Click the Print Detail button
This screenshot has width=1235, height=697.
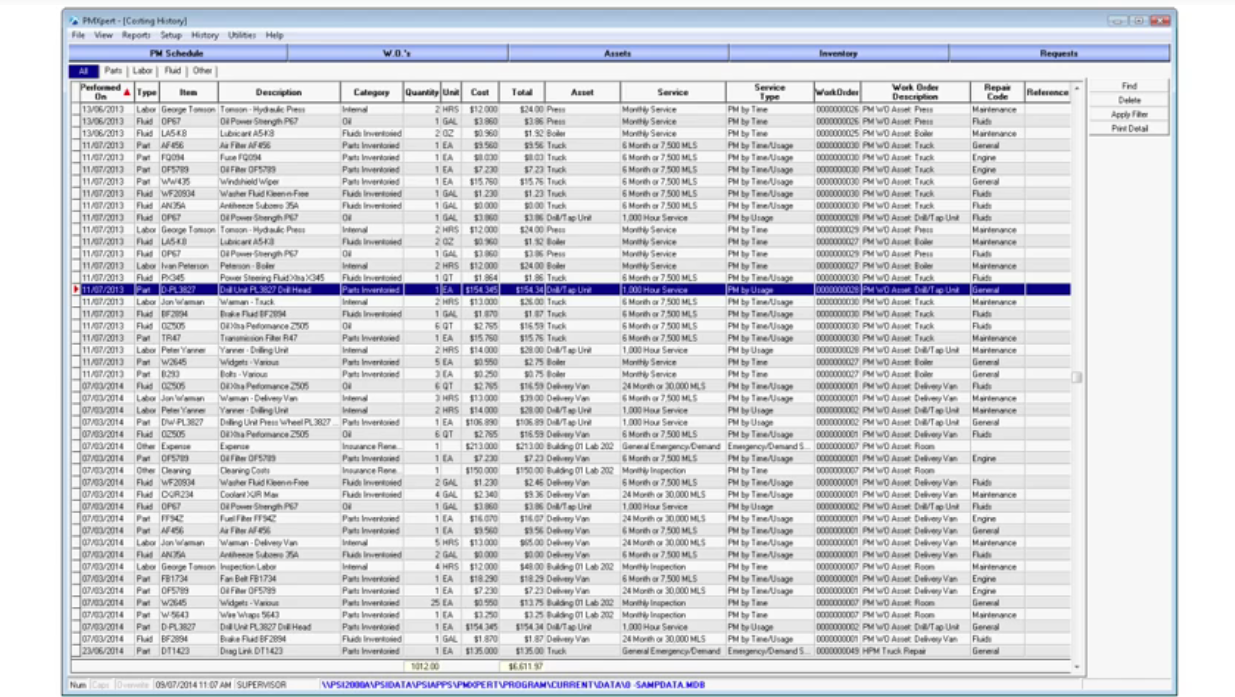click(x=1129, y=128)
